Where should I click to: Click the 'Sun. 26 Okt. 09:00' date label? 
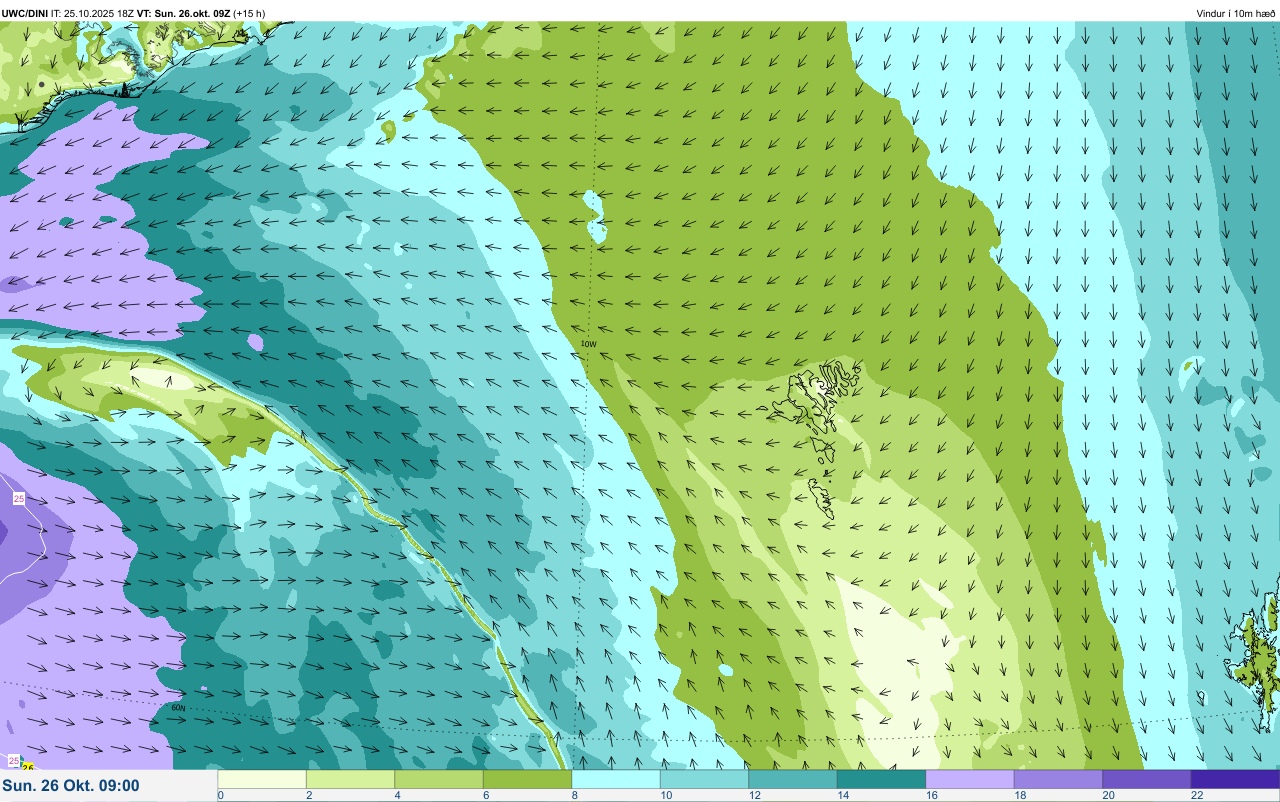pyautogui.click(x=72, y=786)
